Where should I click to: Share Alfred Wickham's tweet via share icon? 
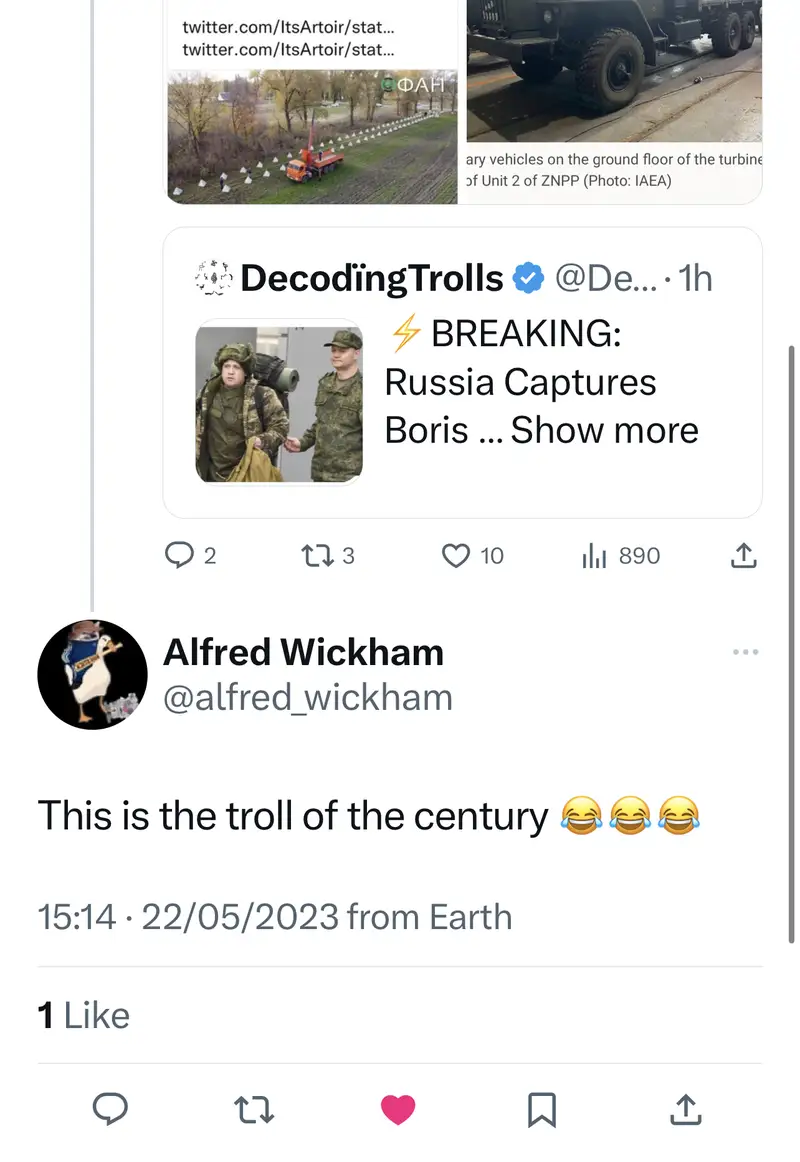(x=685, y=1108)
